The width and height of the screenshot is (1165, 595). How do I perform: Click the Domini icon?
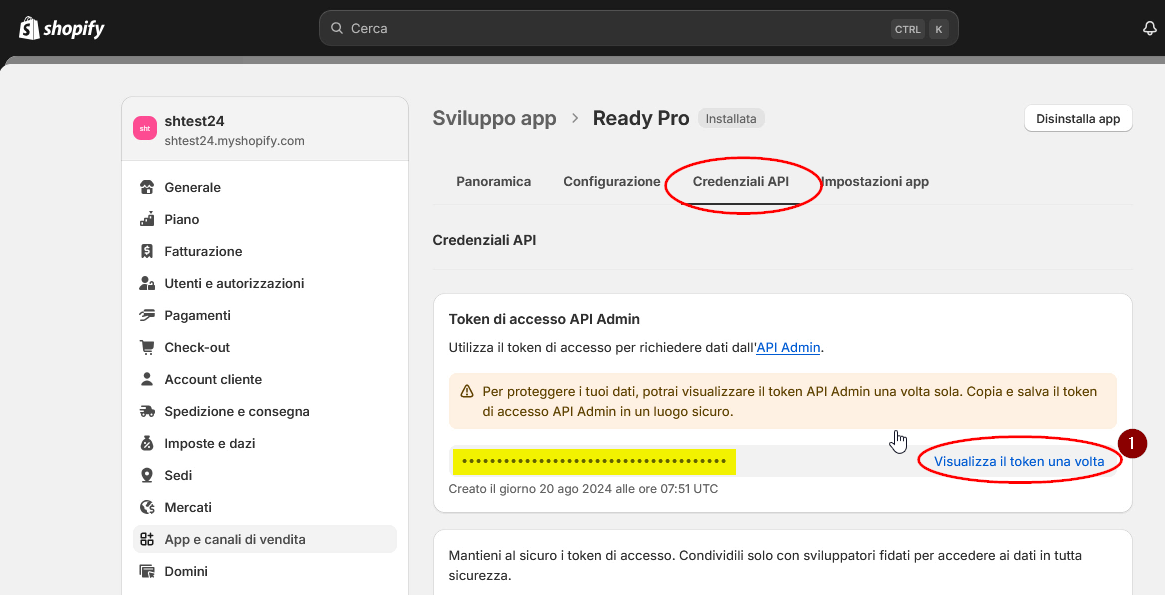pyautogui.click(x=147, y=571)
